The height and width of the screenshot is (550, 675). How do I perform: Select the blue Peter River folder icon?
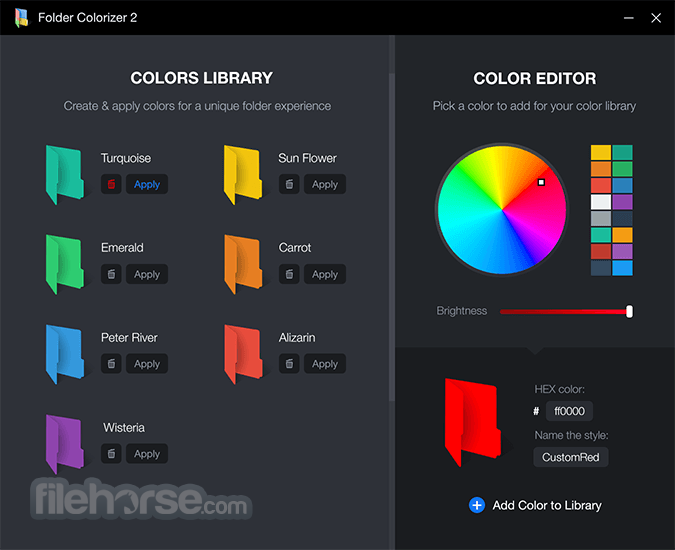coord(65,354)
